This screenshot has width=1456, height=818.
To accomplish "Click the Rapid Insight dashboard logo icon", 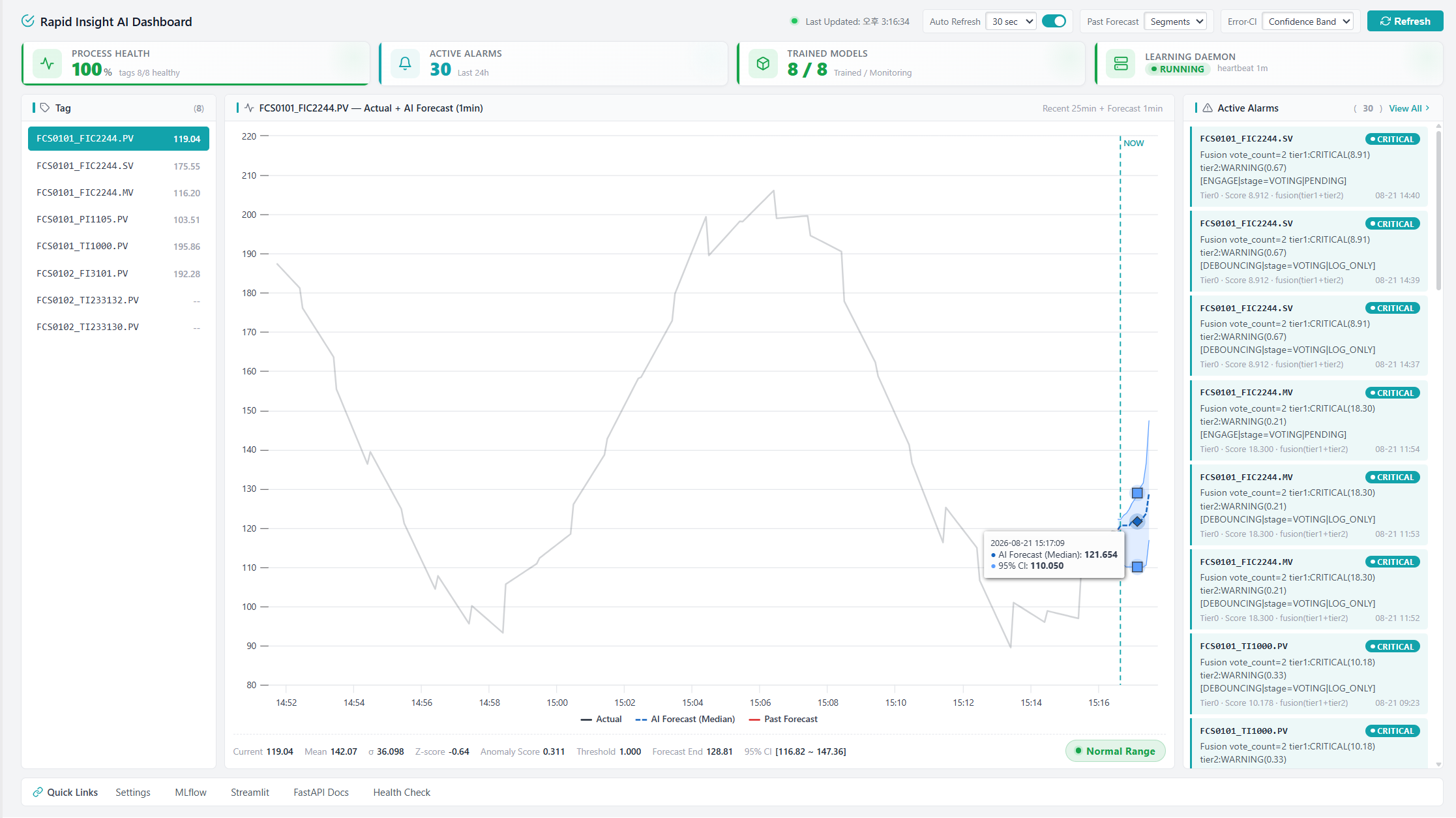I will tap(27, 21).
